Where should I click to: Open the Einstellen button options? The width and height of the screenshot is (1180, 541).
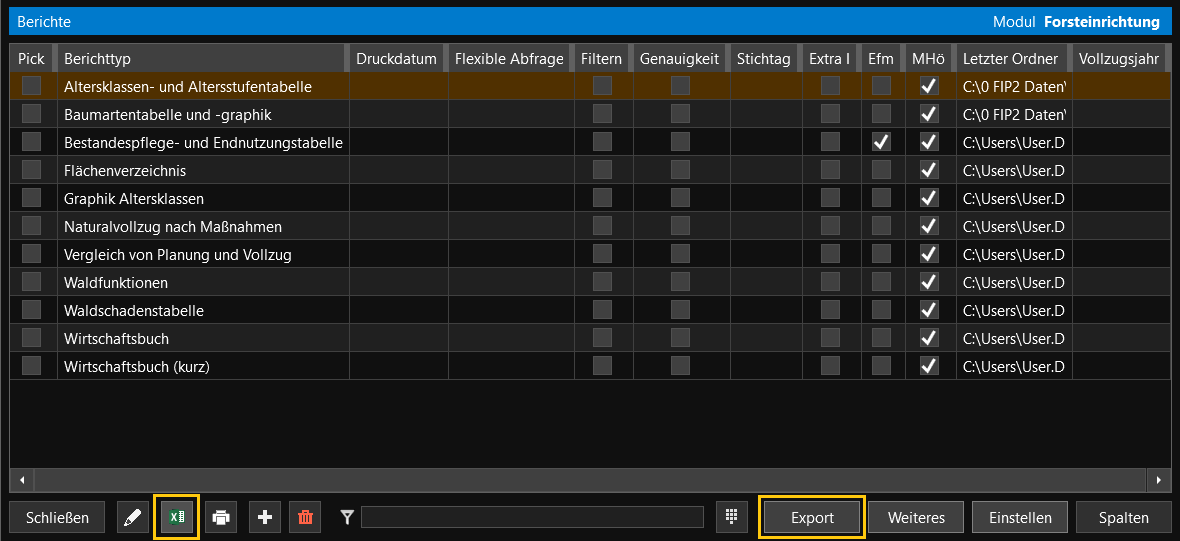[x=1019, y=517]
